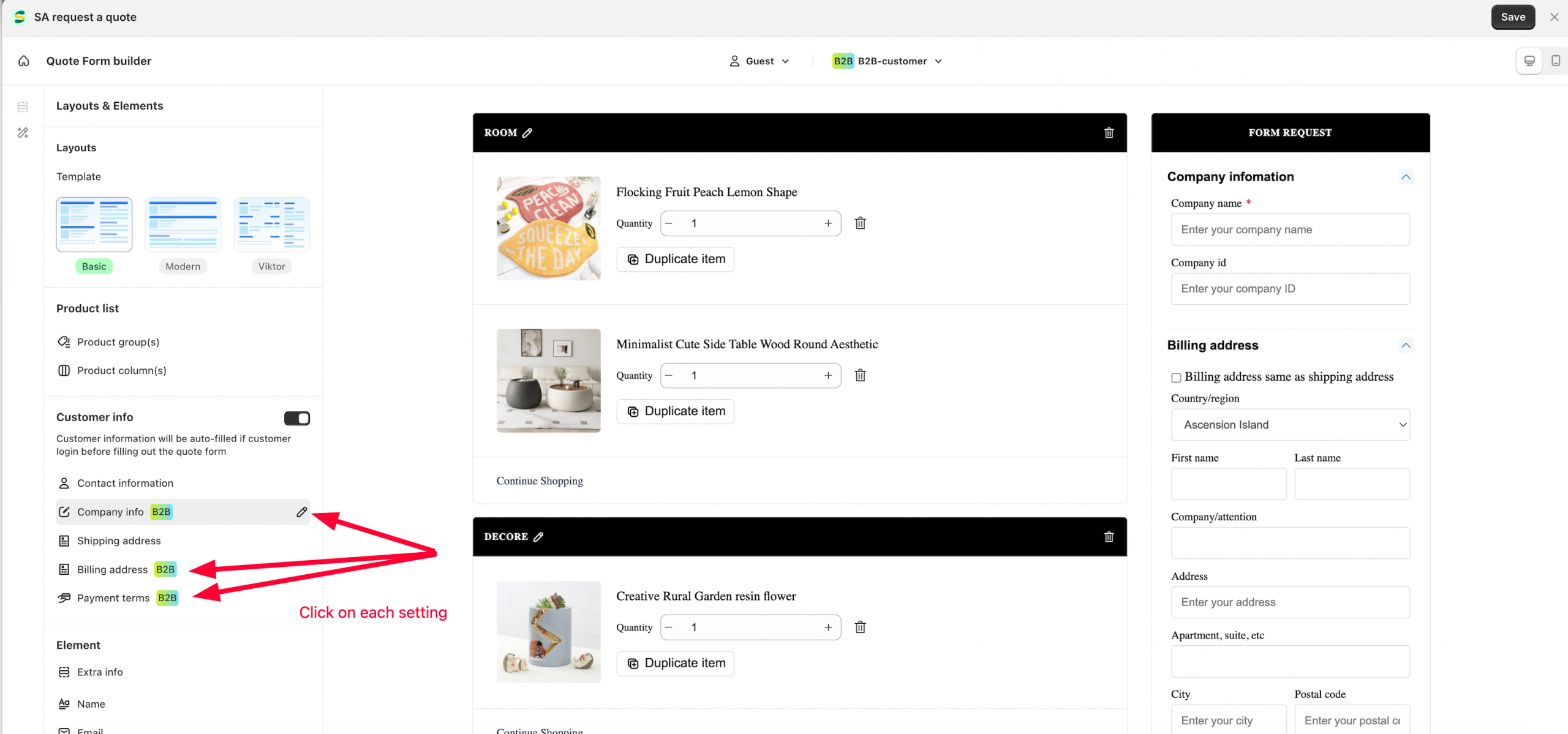Click the home icon beside Quote Form builder

click(24, 61)
